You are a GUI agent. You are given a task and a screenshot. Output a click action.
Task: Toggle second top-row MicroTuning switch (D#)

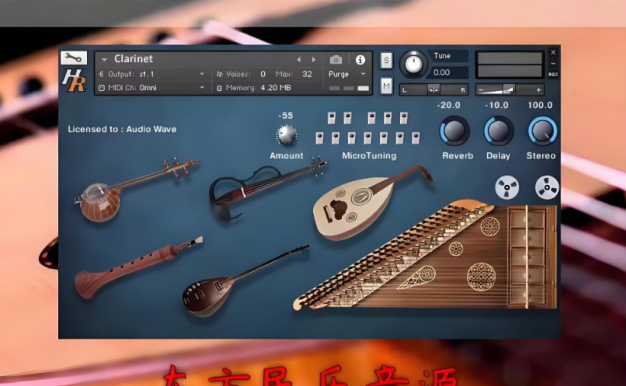348,118
